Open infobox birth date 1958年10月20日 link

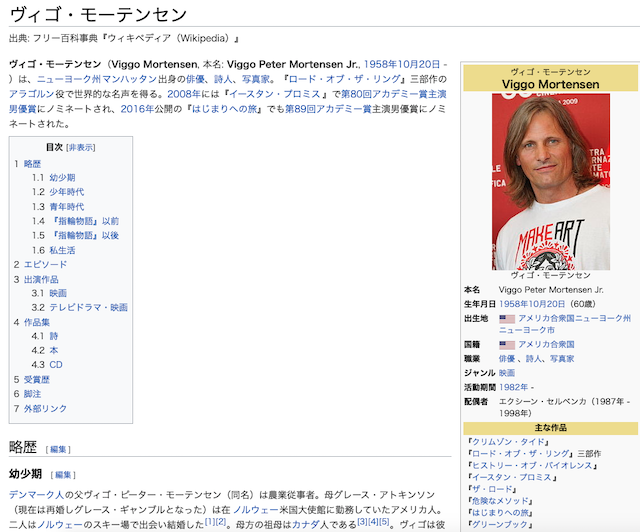pos(532,304)
